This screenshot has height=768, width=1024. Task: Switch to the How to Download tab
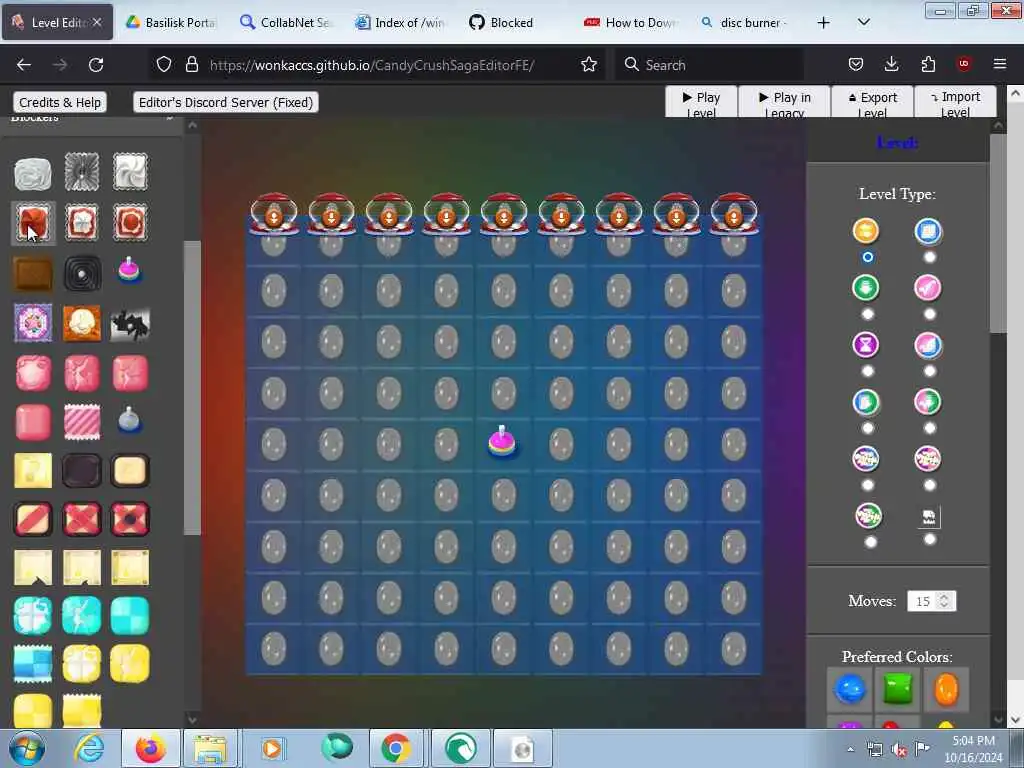pyautogui.click(x=629, y=22)
